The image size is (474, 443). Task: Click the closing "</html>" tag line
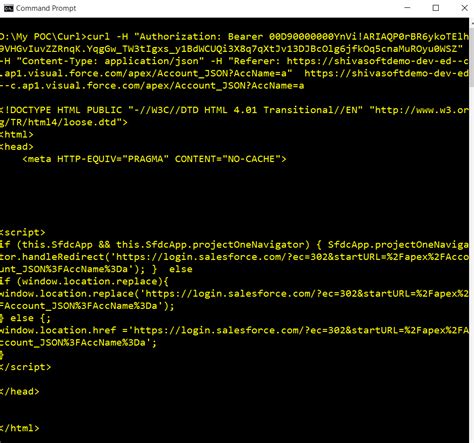pos(20,428)
